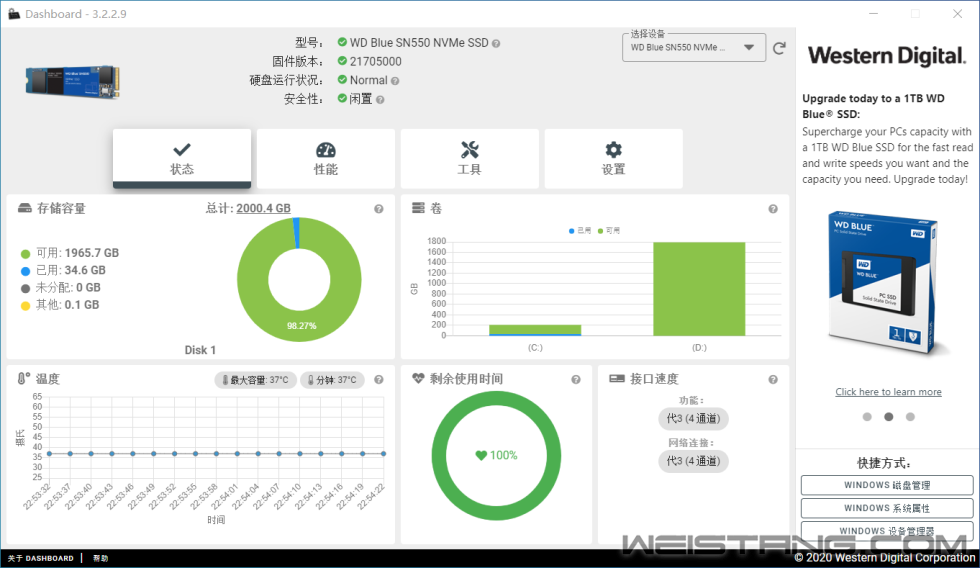Click 关于 DASHBOARD in footer

click(x=41, y=558)
